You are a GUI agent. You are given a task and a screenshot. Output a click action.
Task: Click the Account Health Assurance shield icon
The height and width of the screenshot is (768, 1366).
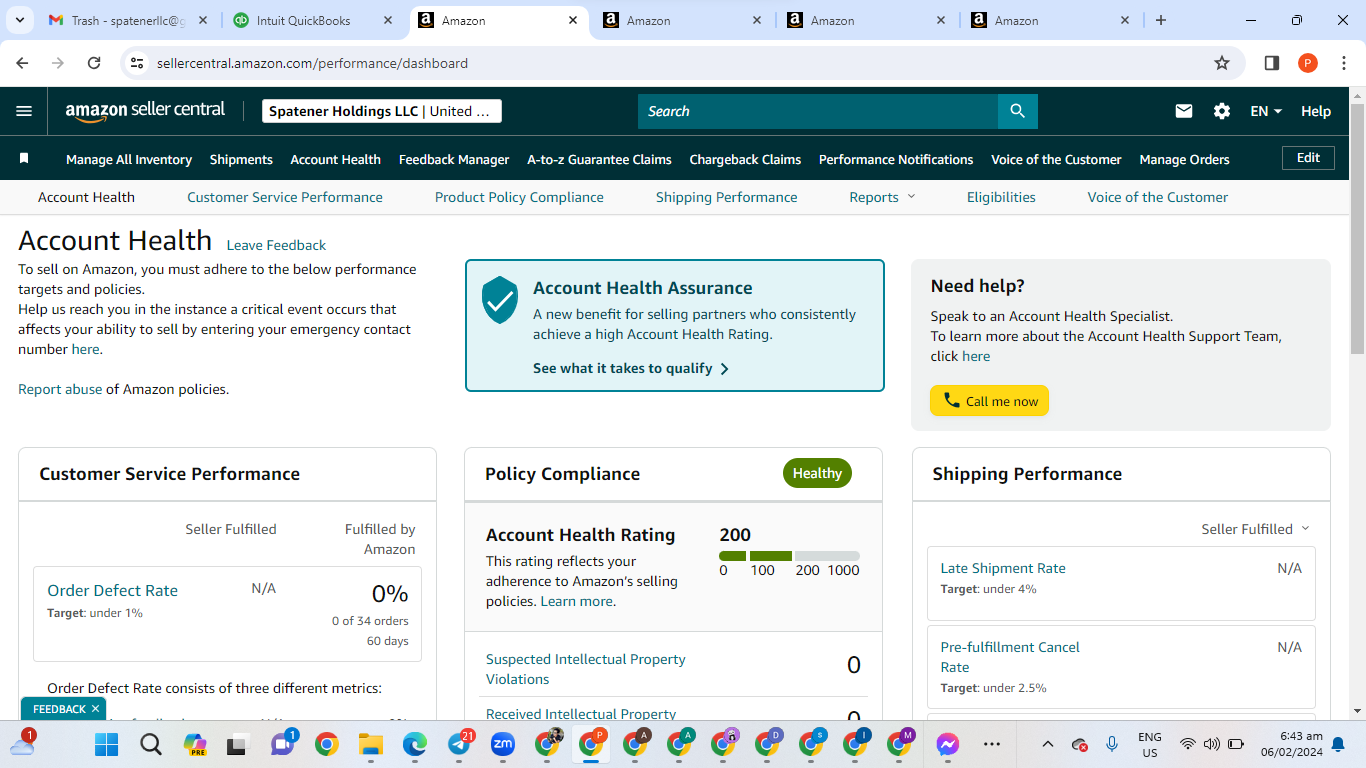point(500,300)
